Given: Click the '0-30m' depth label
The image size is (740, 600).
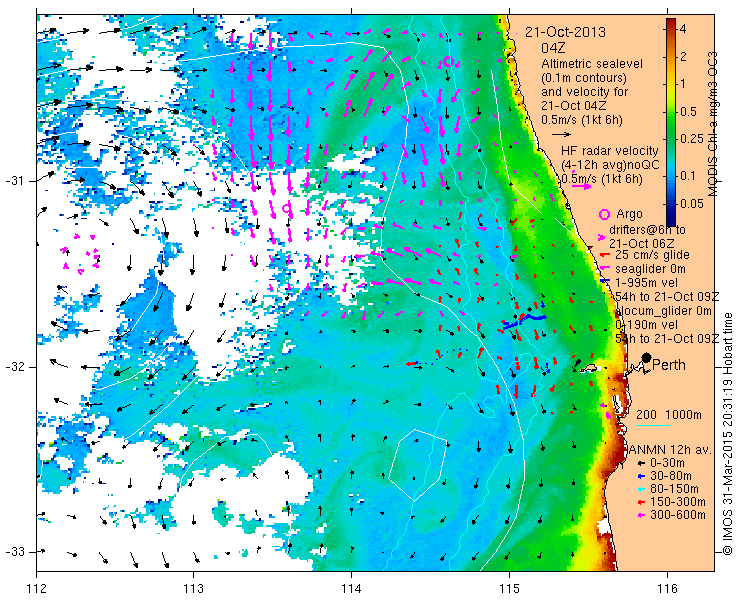Looking at the screenshot, I should 667,463.
